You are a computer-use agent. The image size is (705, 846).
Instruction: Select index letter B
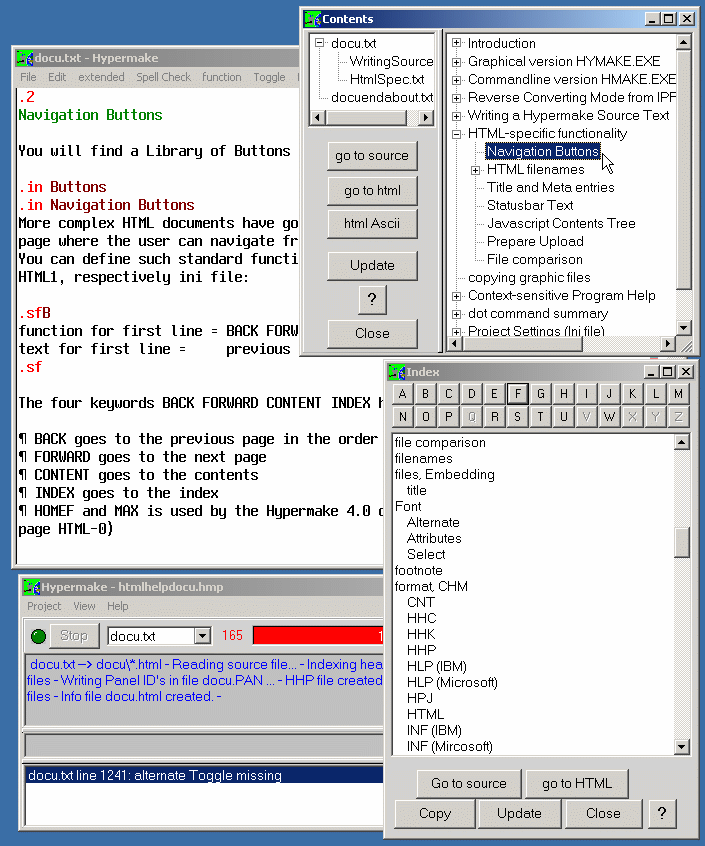point(426,394)
